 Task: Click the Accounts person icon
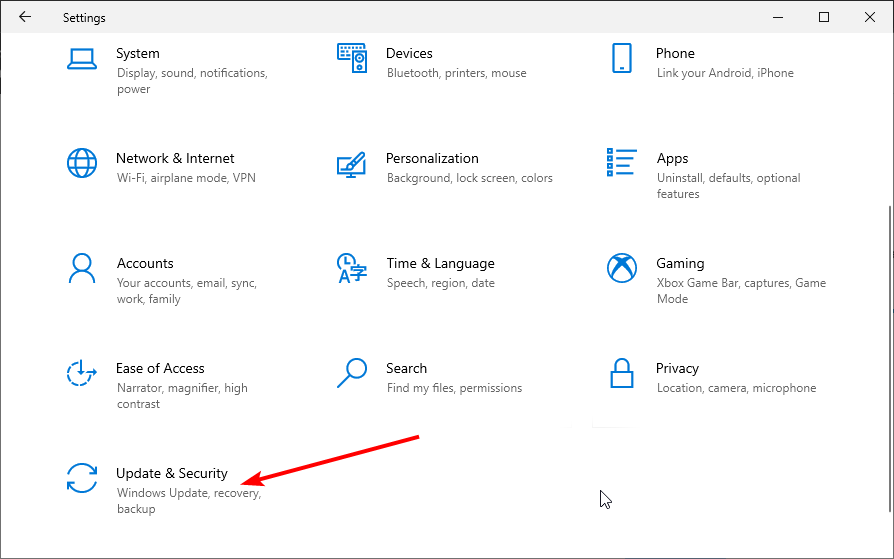tap(82, 268)
